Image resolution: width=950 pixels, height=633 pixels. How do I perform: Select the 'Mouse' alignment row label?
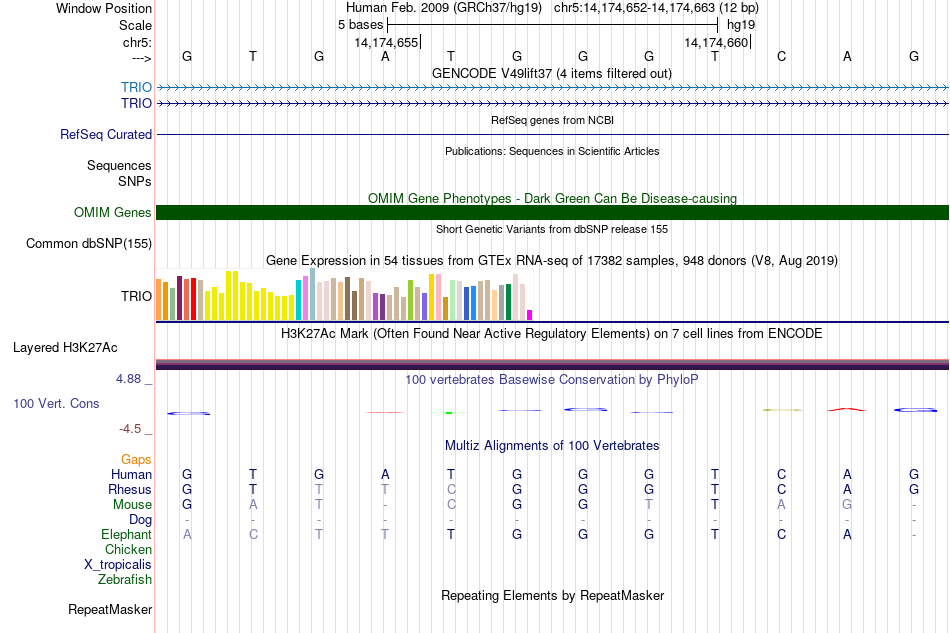tap(132, 505)
